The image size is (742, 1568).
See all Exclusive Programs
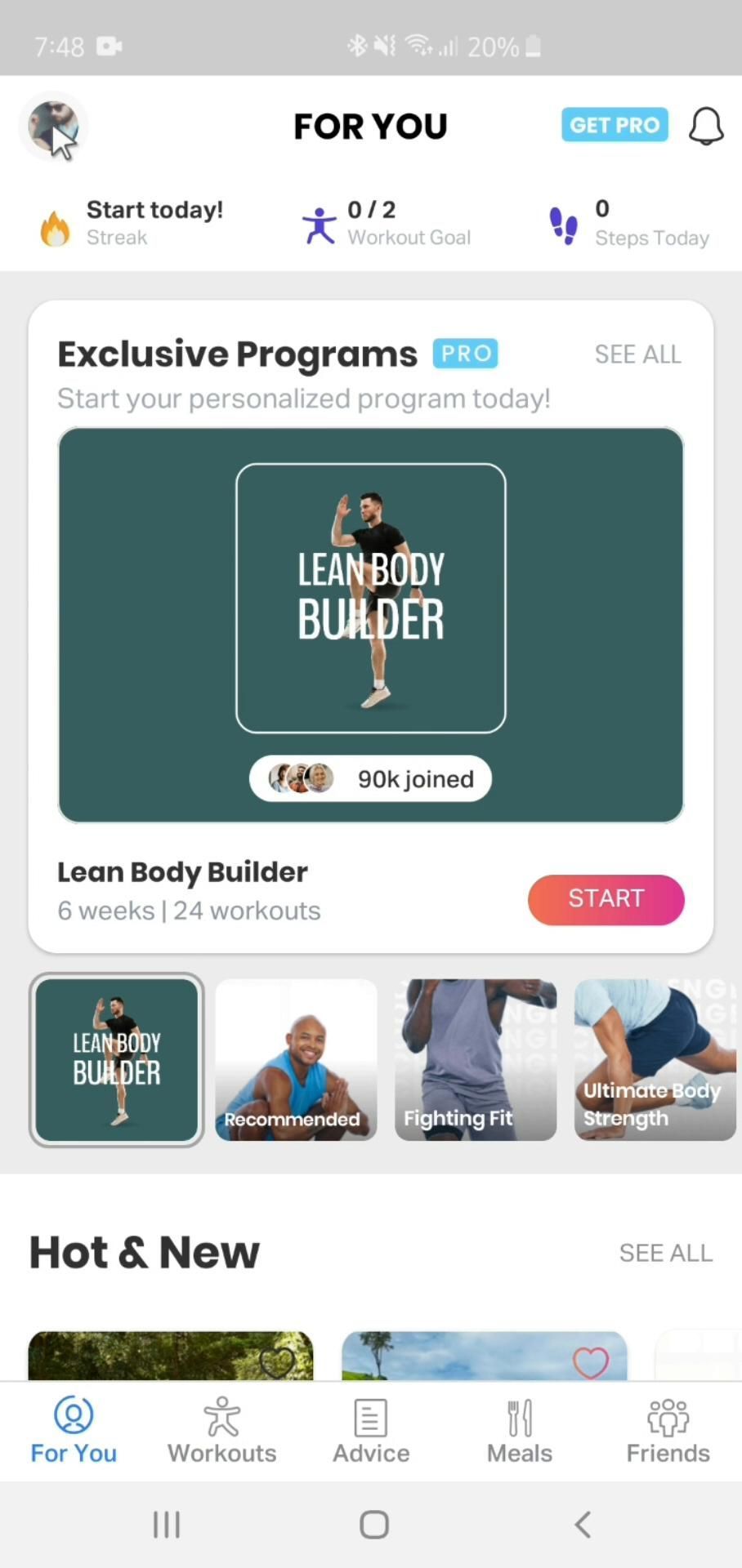[x=637, y=354]
